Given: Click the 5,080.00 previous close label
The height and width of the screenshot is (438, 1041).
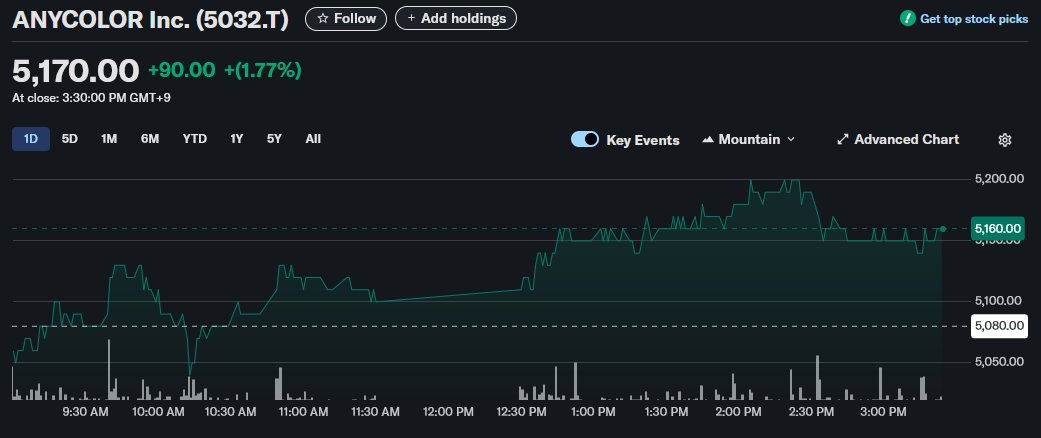Looking at the screenshot, I should pos(997,325).
